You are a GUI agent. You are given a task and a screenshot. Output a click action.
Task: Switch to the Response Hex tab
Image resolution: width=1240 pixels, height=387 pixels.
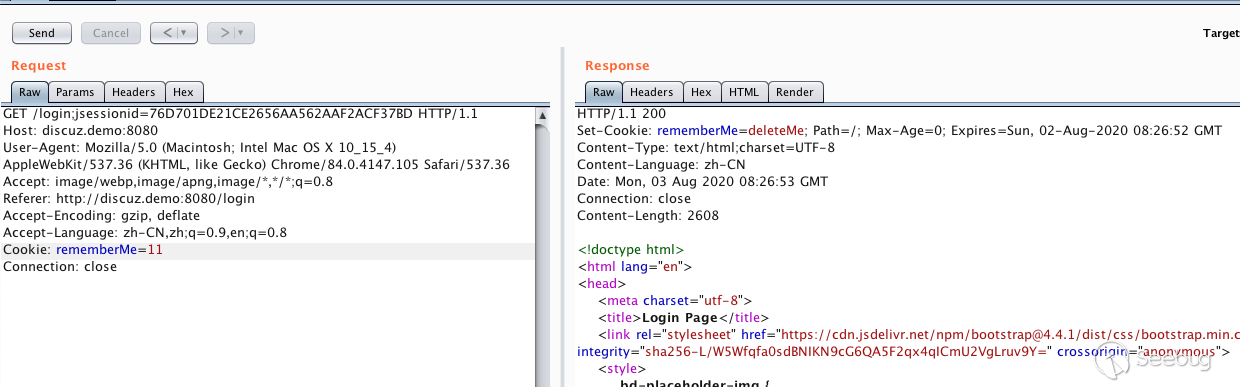click(x=702, y=92)
